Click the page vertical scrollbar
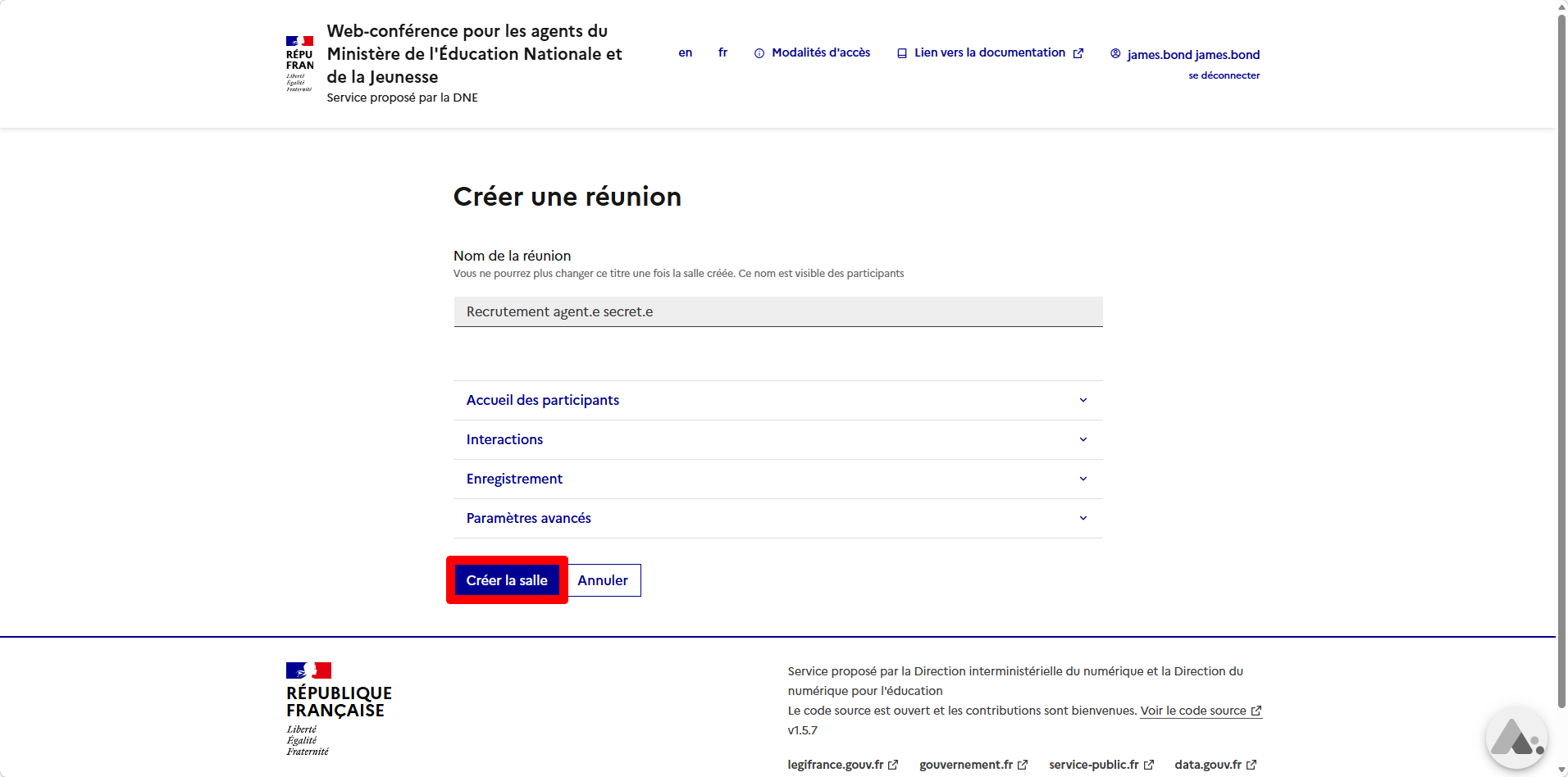The image size is (1568, 777). click(x=1561, y=361)
